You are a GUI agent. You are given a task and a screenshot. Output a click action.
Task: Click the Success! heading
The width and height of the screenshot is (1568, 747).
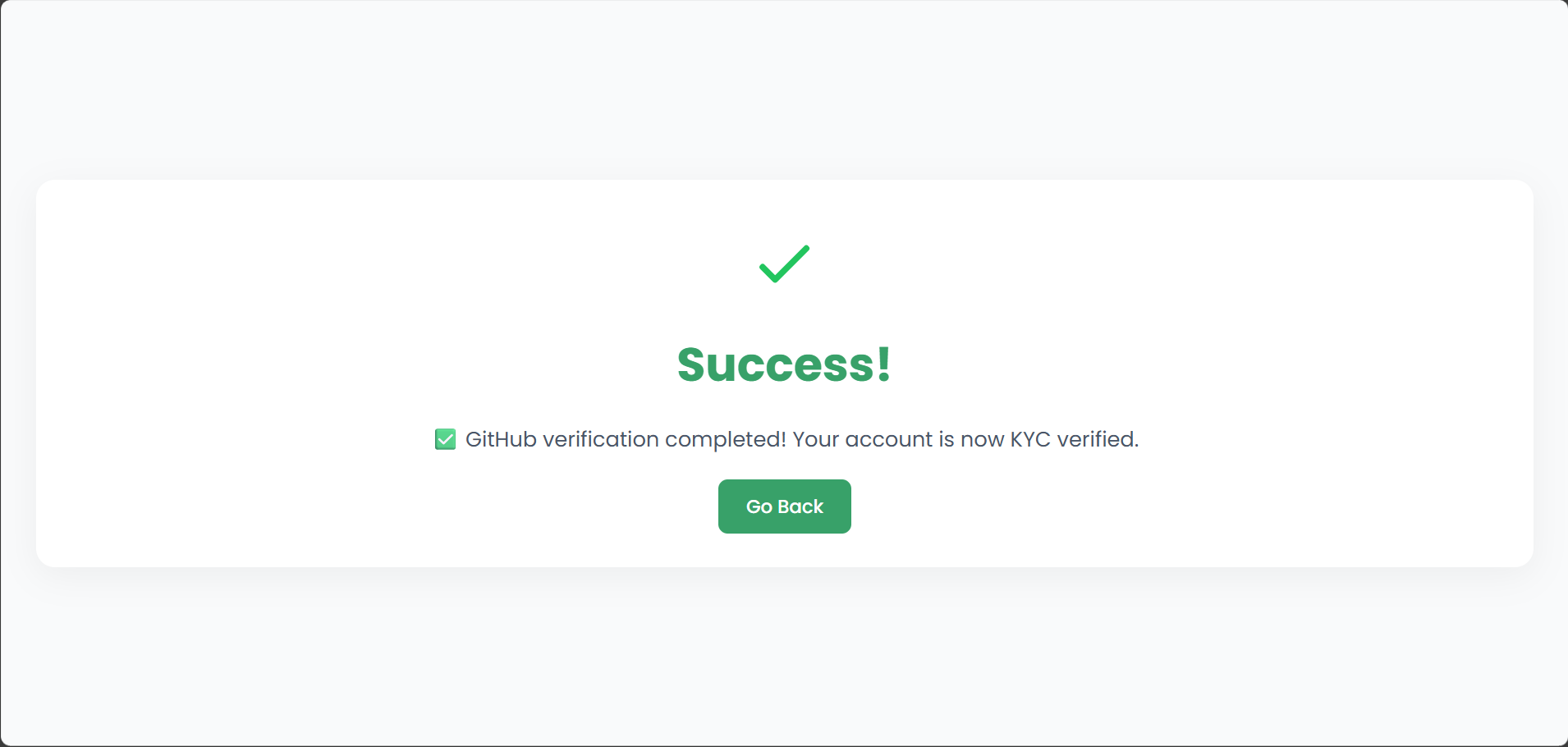coord(784,364)
